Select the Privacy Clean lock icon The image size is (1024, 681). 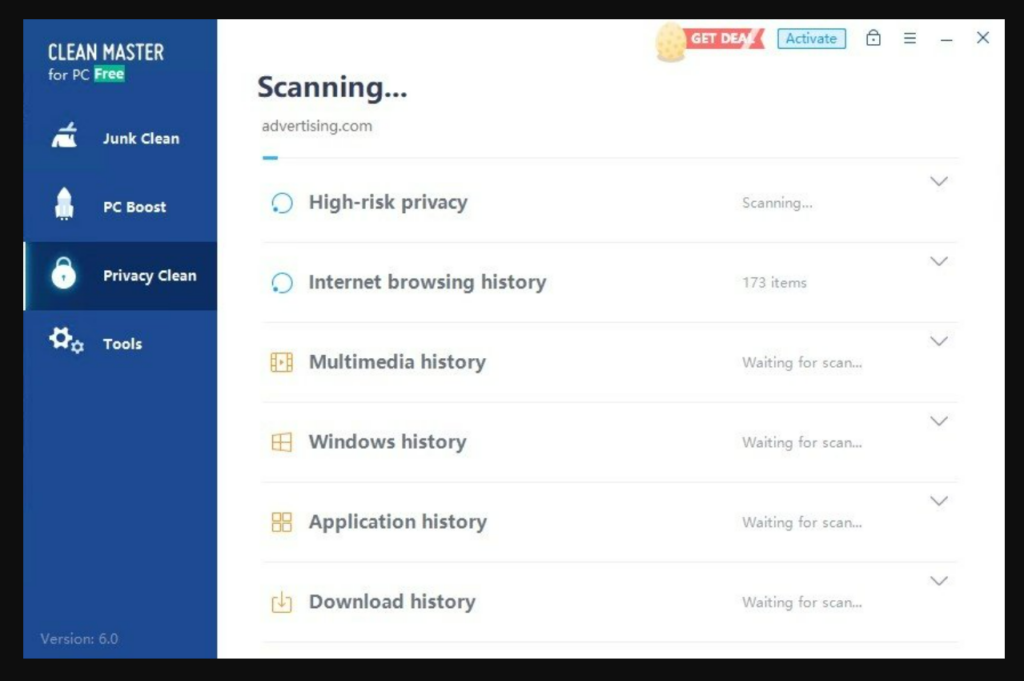pos(63,273)
